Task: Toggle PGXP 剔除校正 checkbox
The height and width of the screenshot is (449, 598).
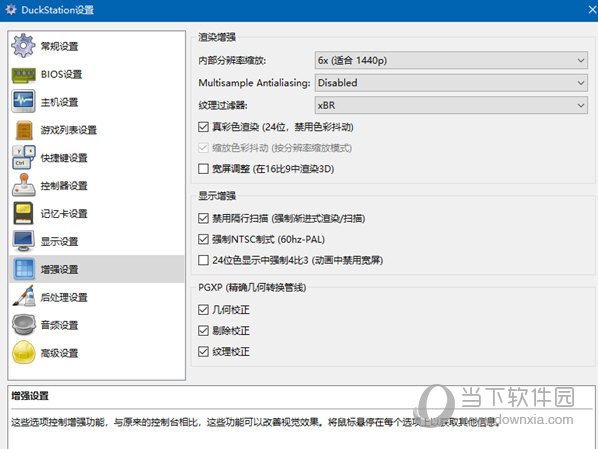Action: [203, 330]
